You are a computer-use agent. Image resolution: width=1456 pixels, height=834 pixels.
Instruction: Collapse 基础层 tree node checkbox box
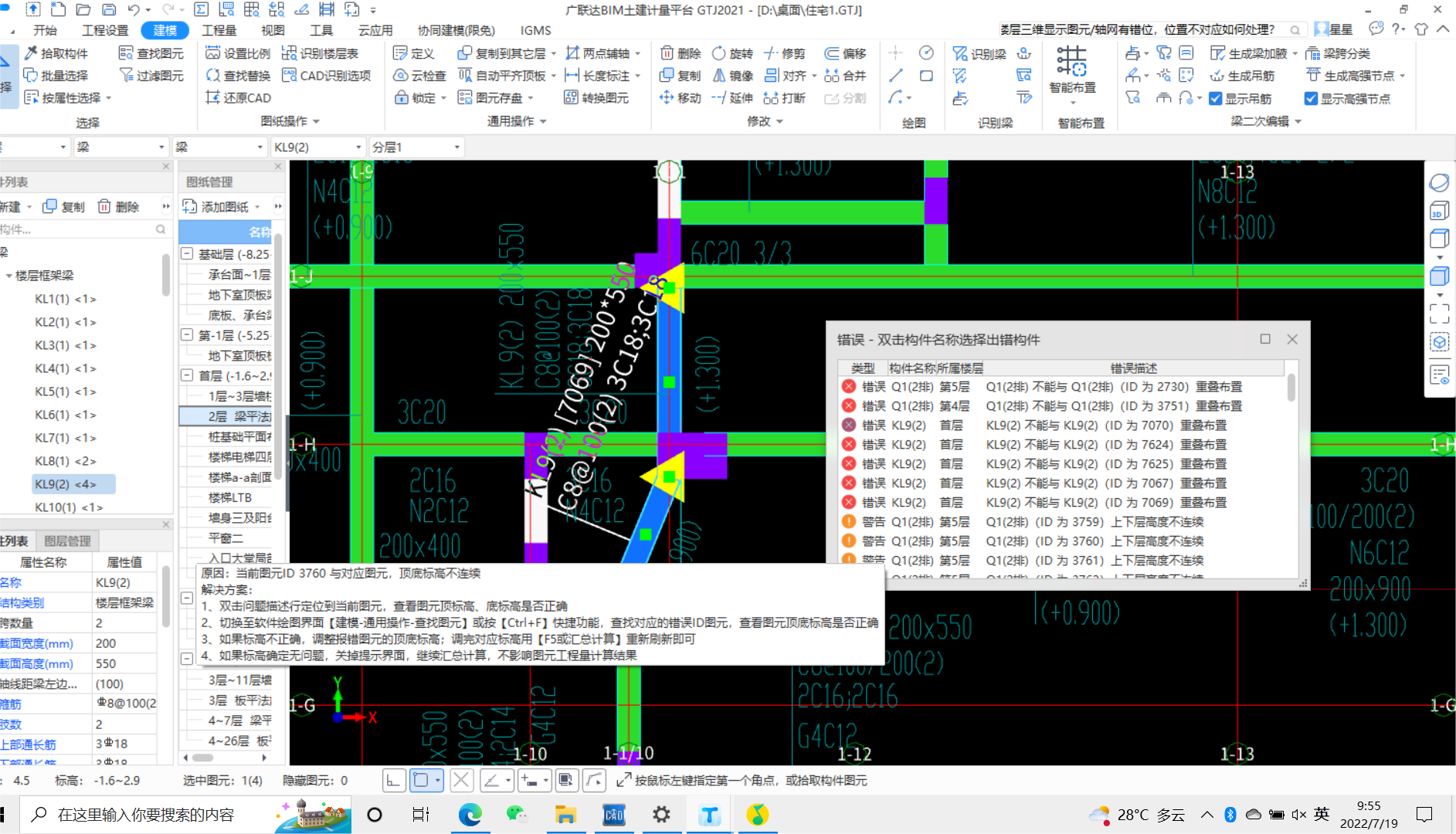[187, 254]
